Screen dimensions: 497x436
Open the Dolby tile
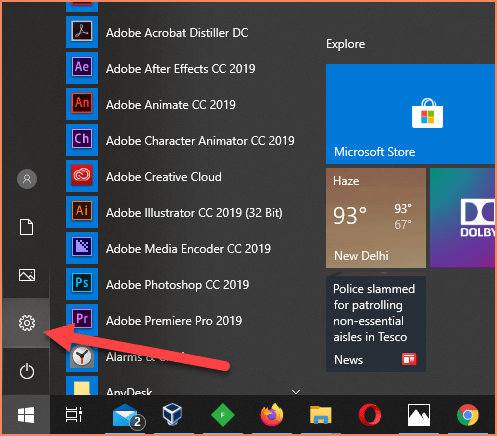(x=463, y=218)
